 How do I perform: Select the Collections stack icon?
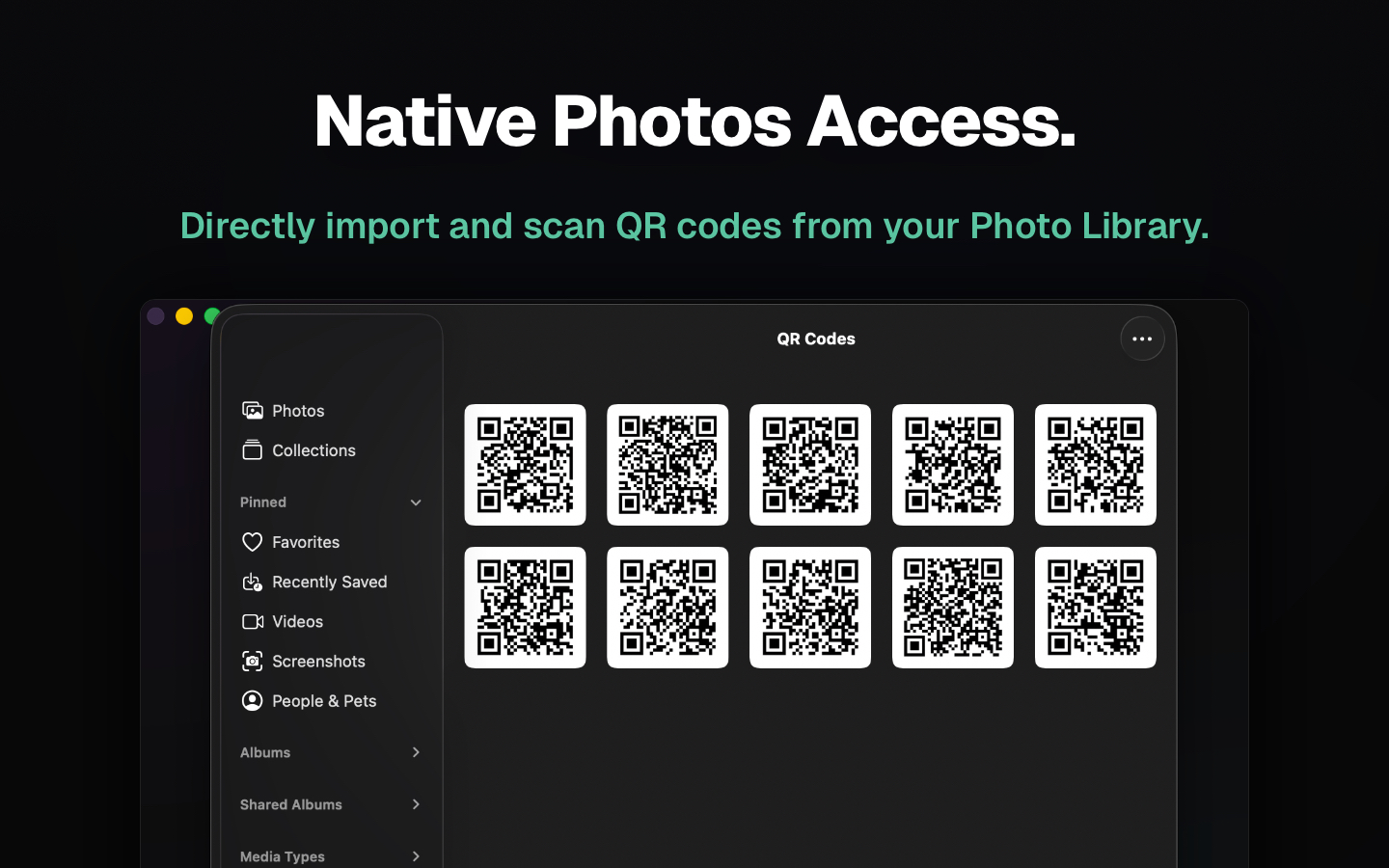click(252, 450)
